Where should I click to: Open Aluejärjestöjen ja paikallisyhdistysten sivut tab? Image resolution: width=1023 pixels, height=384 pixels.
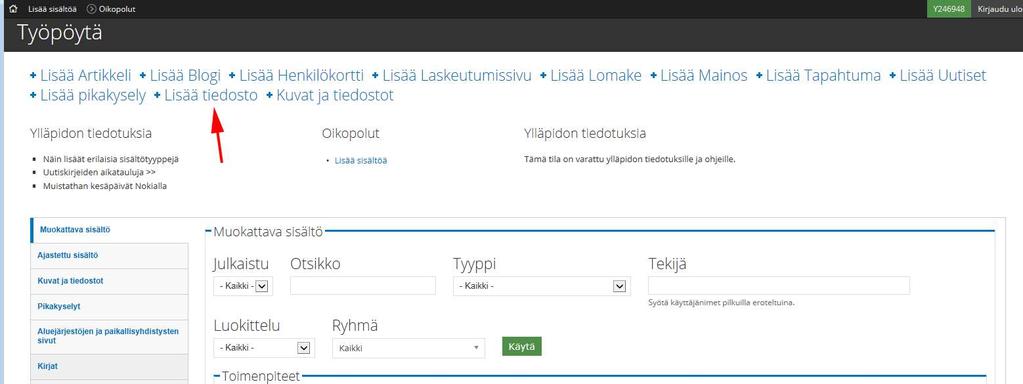click(110, 336)
